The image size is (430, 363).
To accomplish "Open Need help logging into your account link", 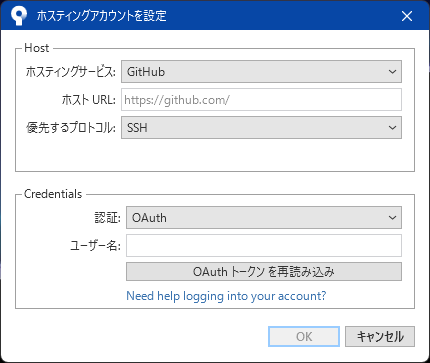I will [226, 296].
